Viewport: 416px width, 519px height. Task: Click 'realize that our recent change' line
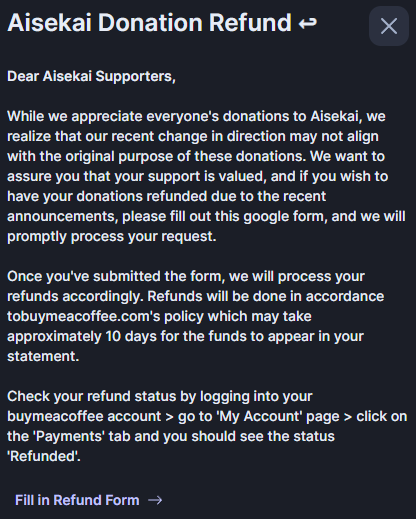[x=193, y=136]
